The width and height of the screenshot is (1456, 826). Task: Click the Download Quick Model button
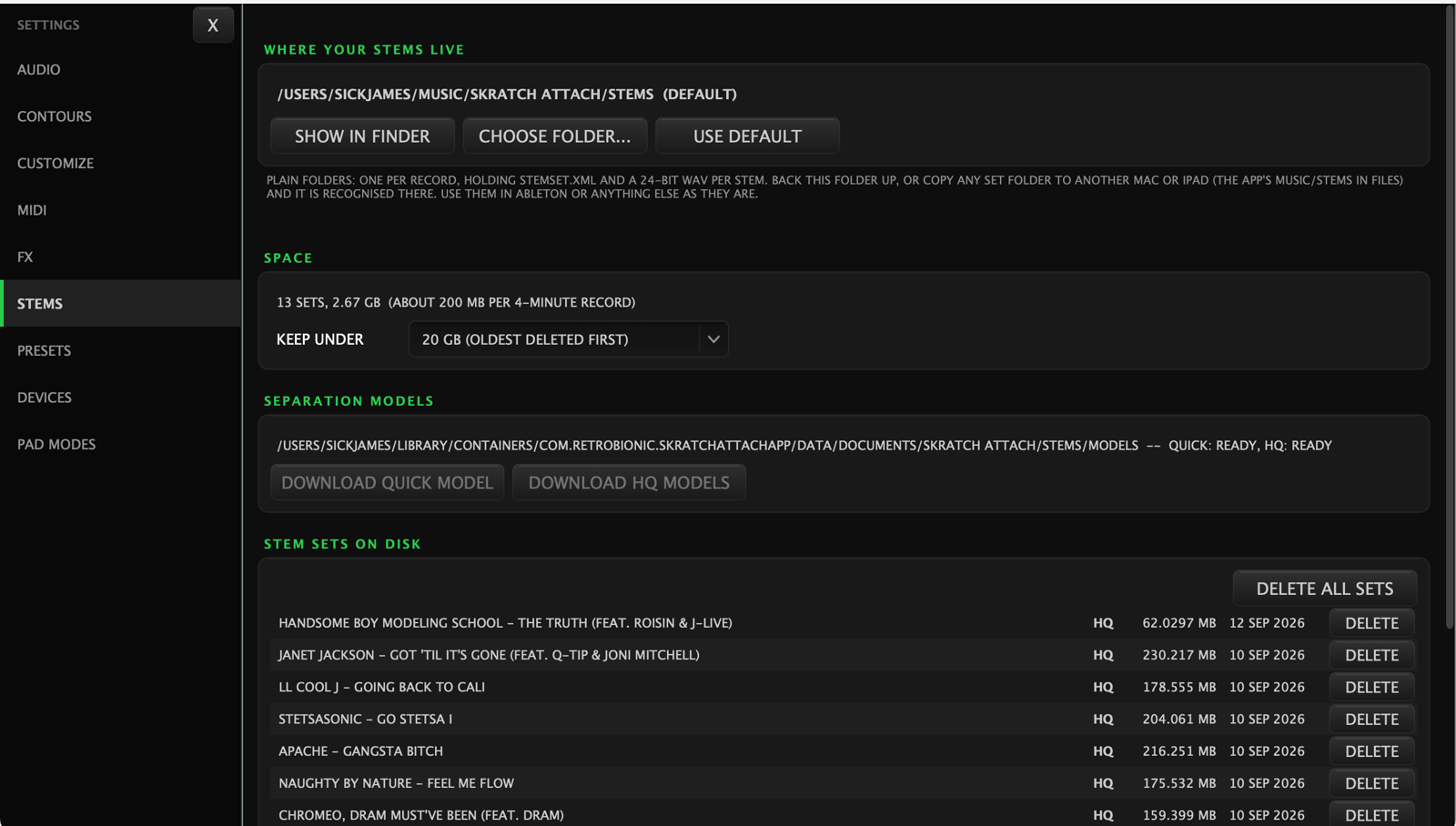coord(387,483)
